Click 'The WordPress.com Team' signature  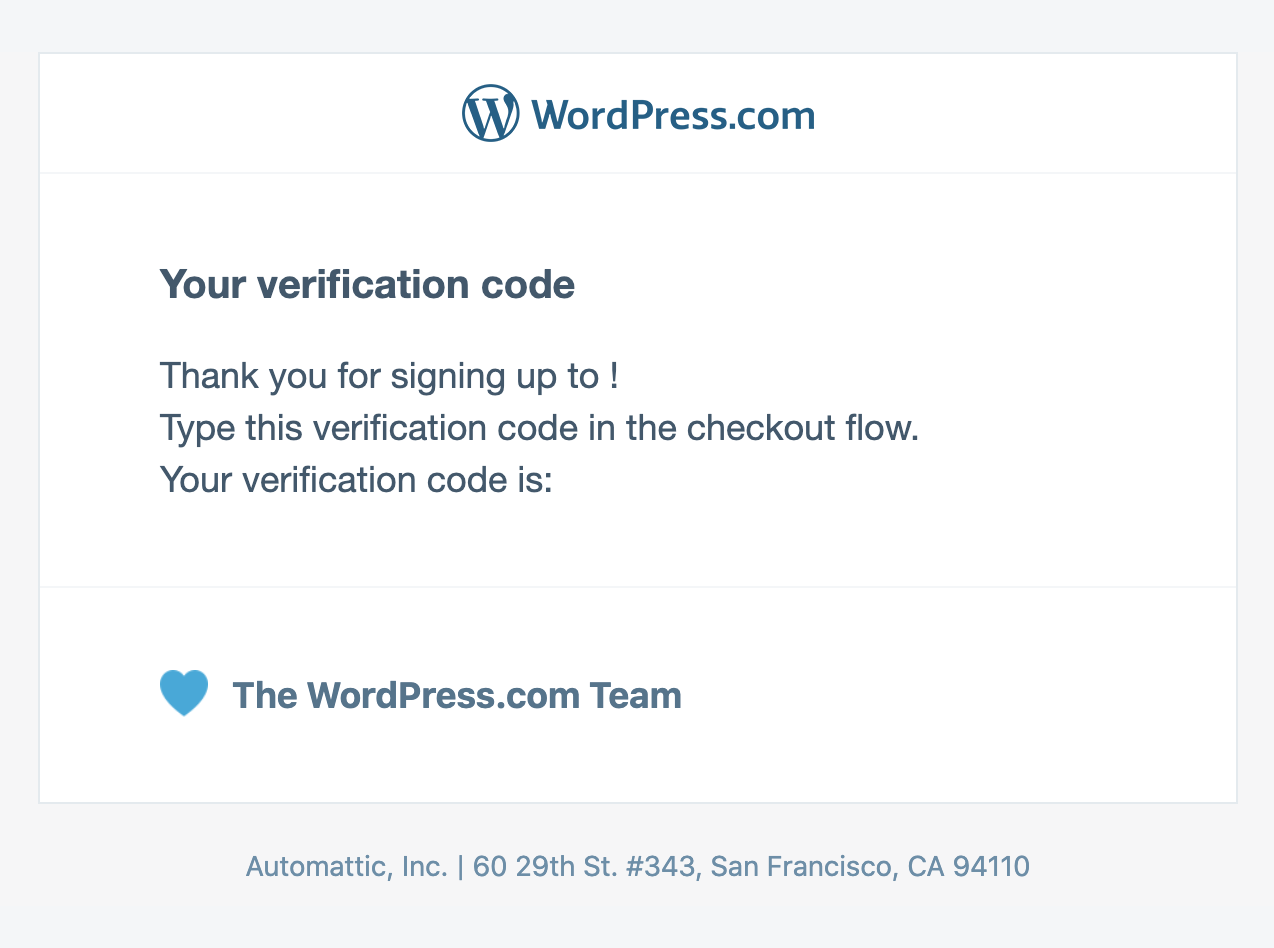point(457,695)
